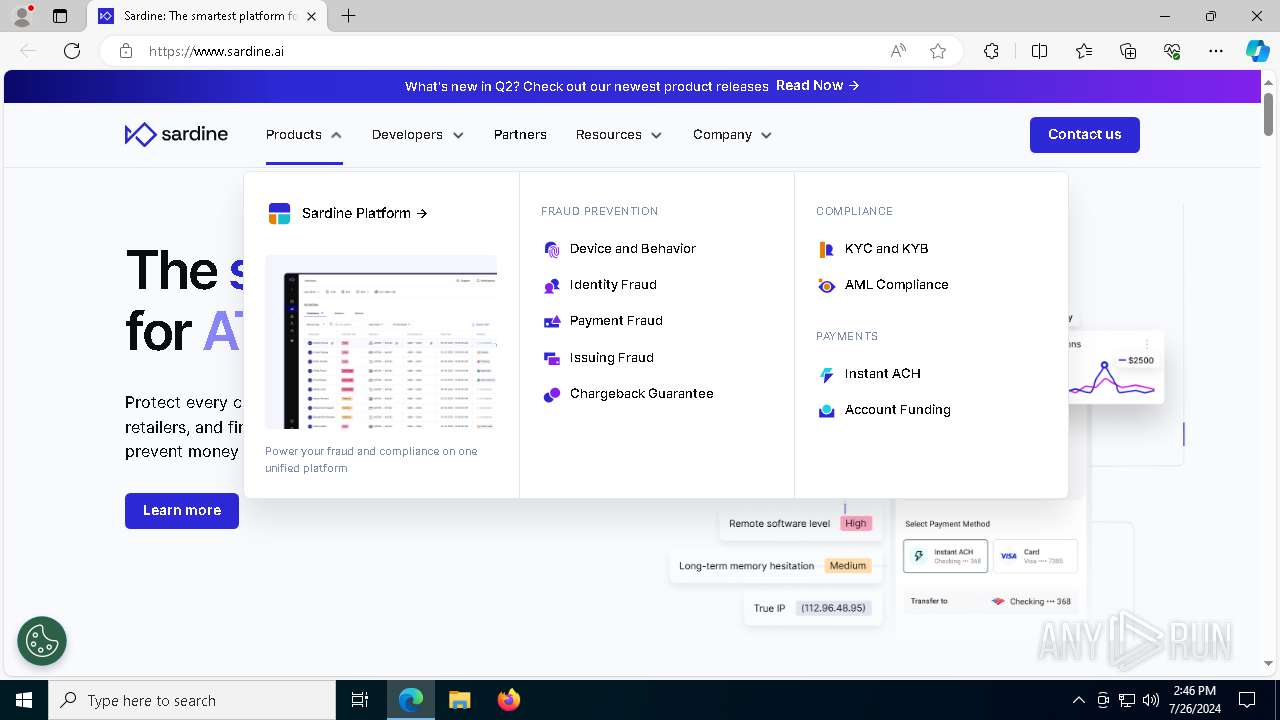Expand the Company dropdown menu
Image resolution: width=1280 pixels, height=720 pixels.
click(732, 135)
